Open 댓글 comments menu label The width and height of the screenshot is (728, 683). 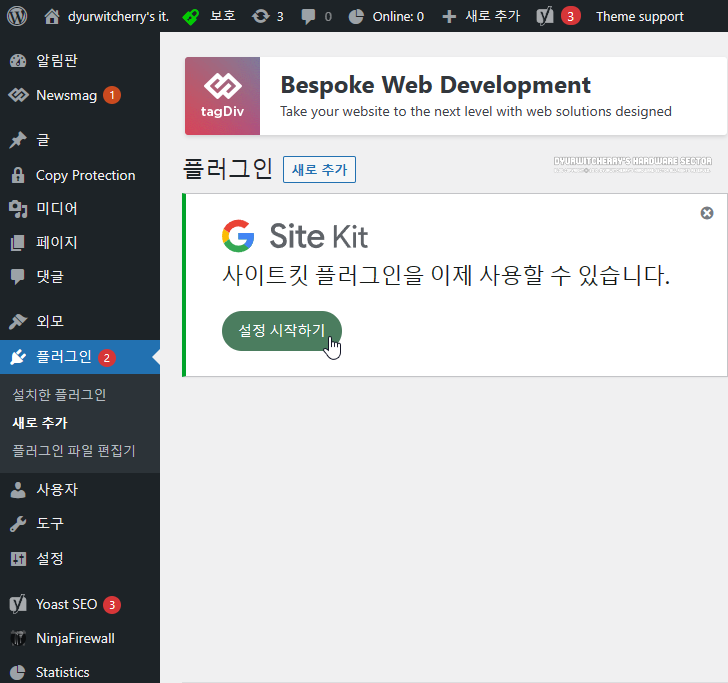(50, 276)
